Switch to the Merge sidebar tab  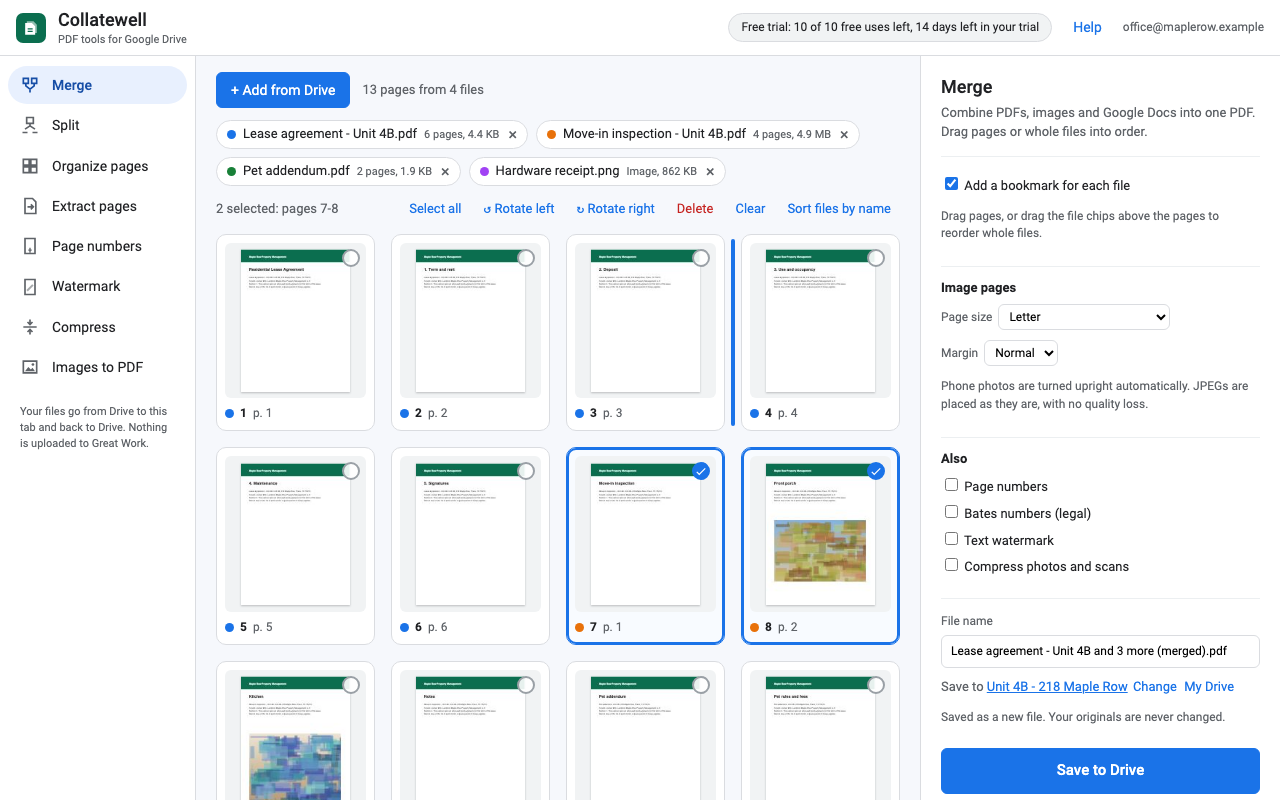(97, 85)
